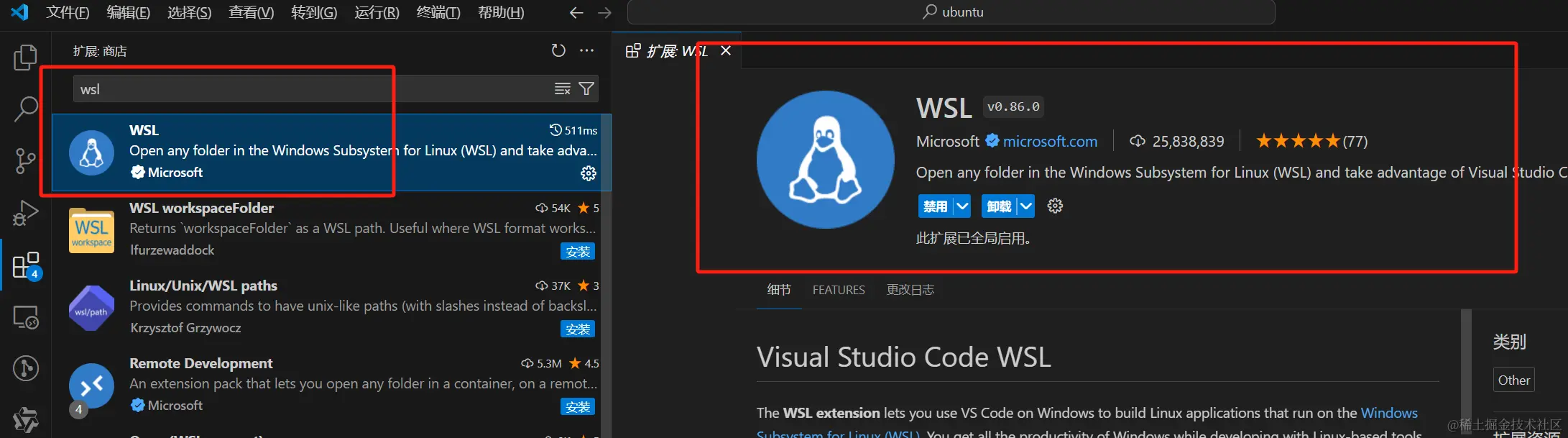Open more actions for extensions view
Viewport: 1568px width, 438px height.
[587, 50]
